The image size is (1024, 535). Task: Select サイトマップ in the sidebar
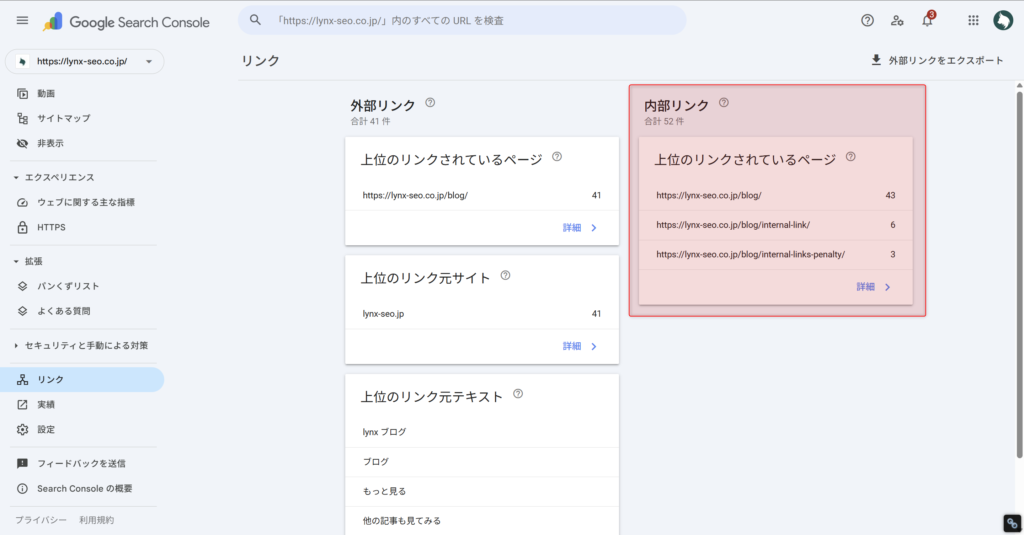63,118
